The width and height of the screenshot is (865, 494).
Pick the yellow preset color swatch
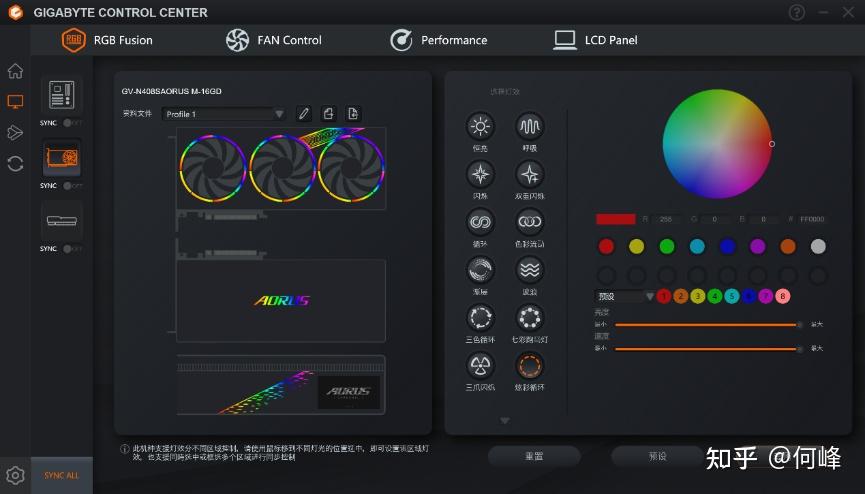637,246
